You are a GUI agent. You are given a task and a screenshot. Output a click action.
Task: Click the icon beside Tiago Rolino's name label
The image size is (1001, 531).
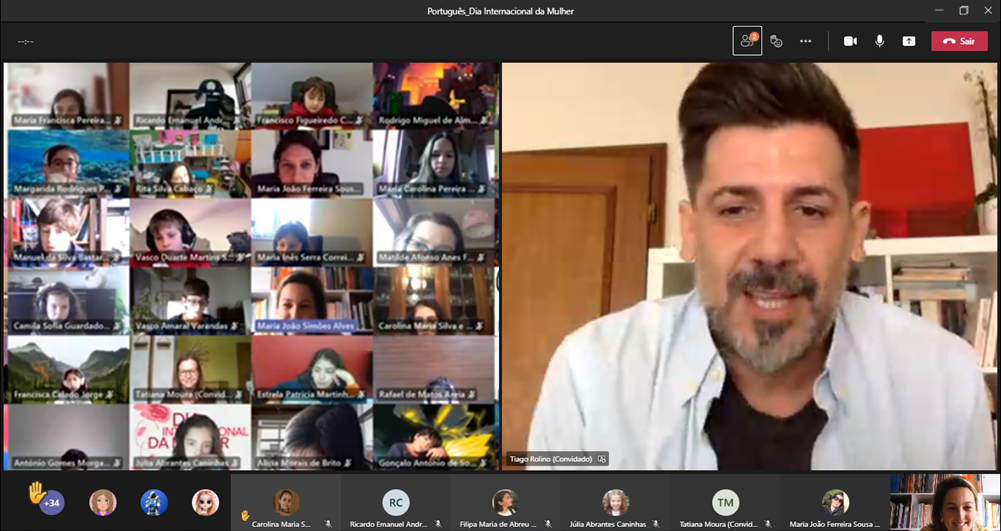[602, 459]
